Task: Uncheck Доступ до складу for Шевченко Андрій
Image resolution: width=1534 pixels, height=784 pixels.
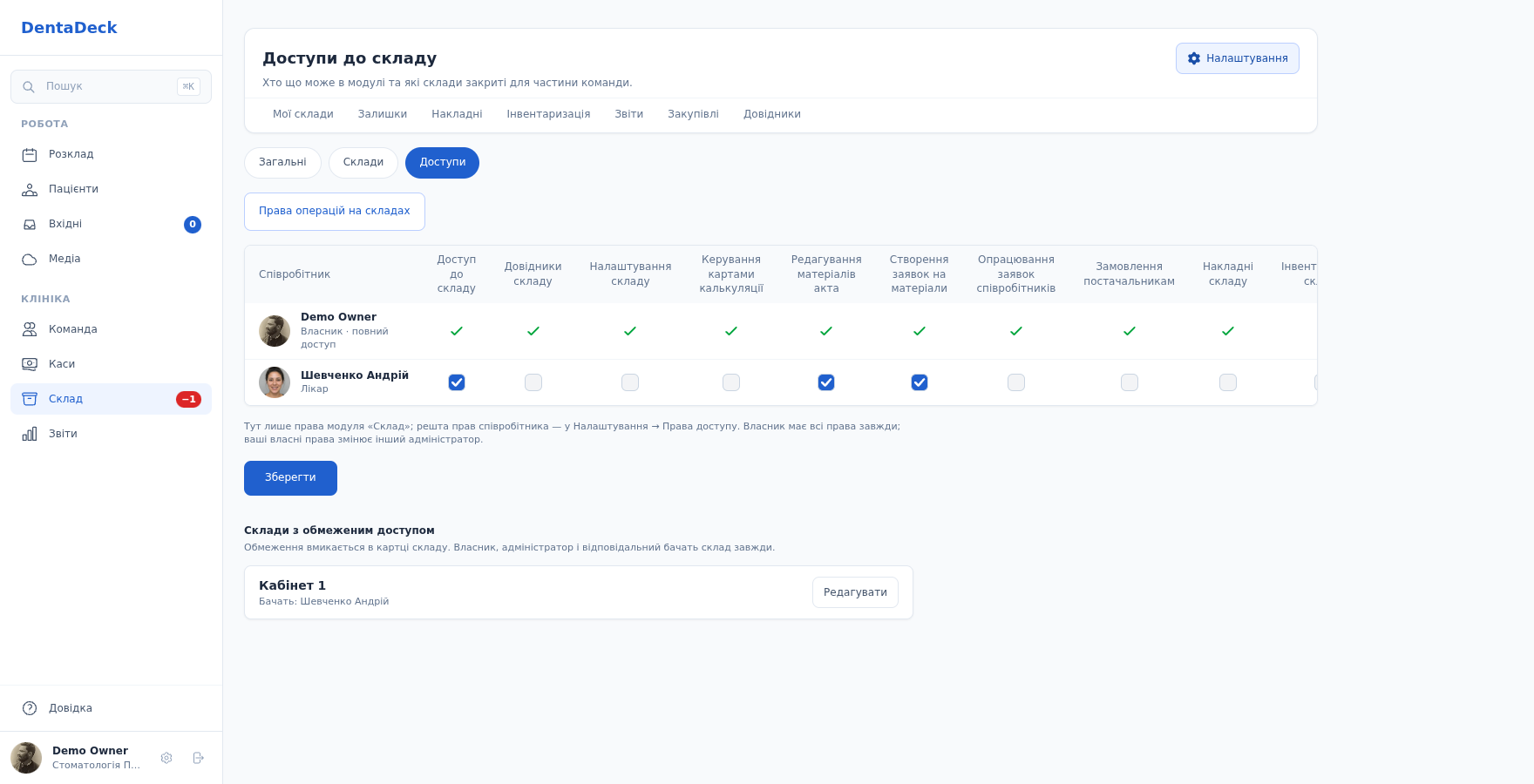Action: tap(457, 382)
